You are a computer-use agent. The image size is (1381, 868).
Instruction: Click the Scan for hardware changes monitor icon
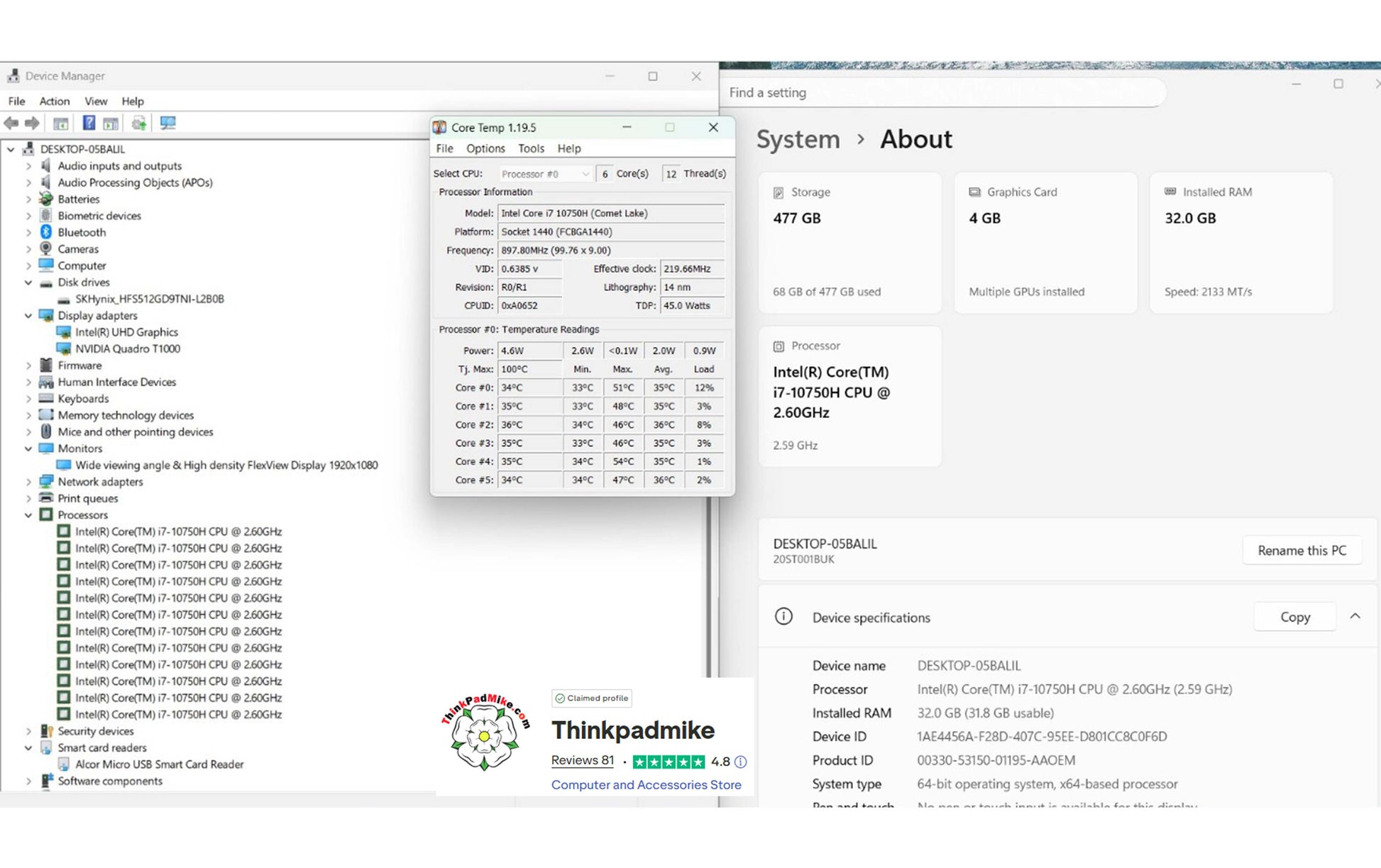tap(168, 123)
